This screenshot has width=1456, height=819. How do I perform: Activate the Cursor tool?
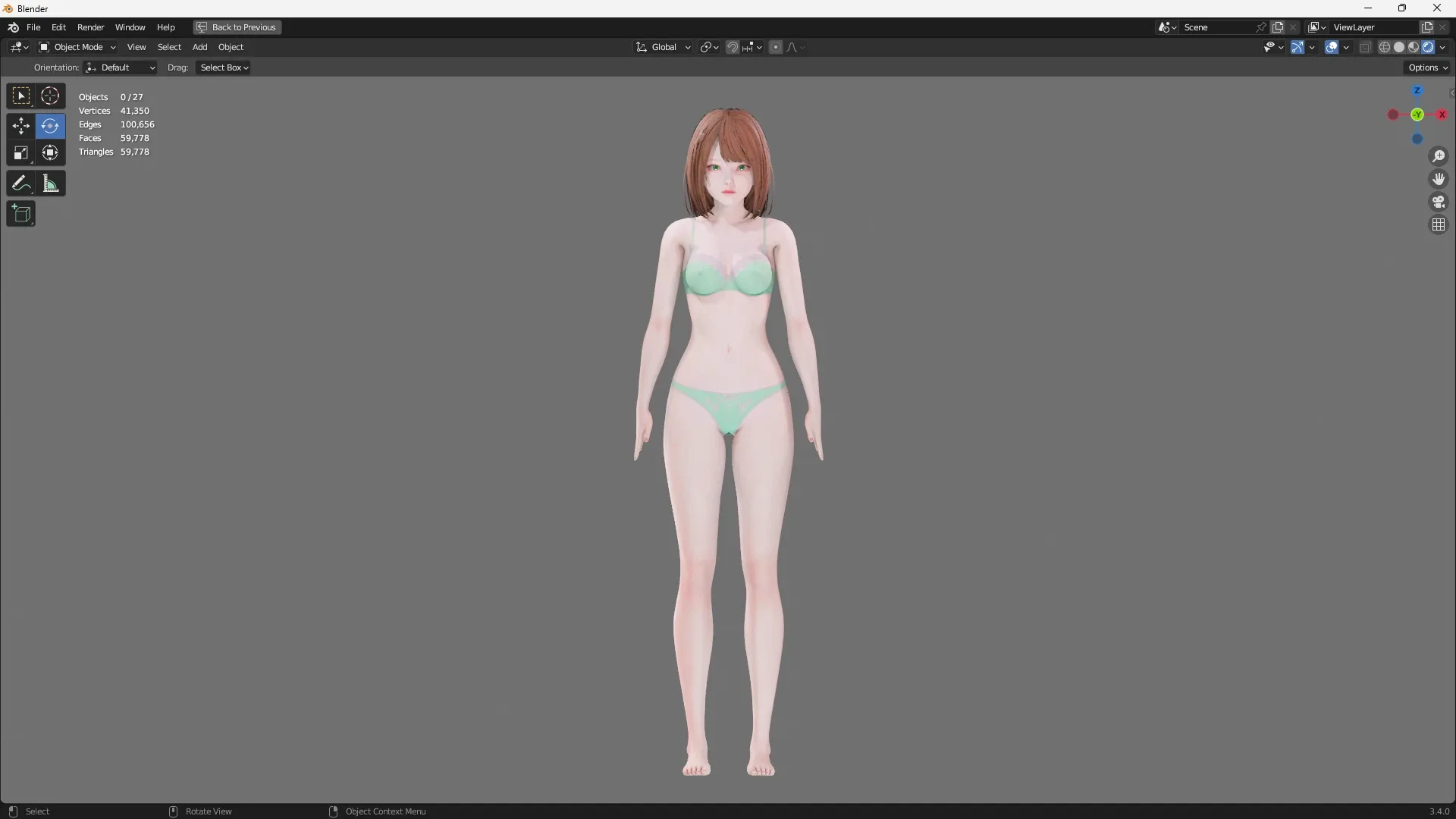[49, 96]
